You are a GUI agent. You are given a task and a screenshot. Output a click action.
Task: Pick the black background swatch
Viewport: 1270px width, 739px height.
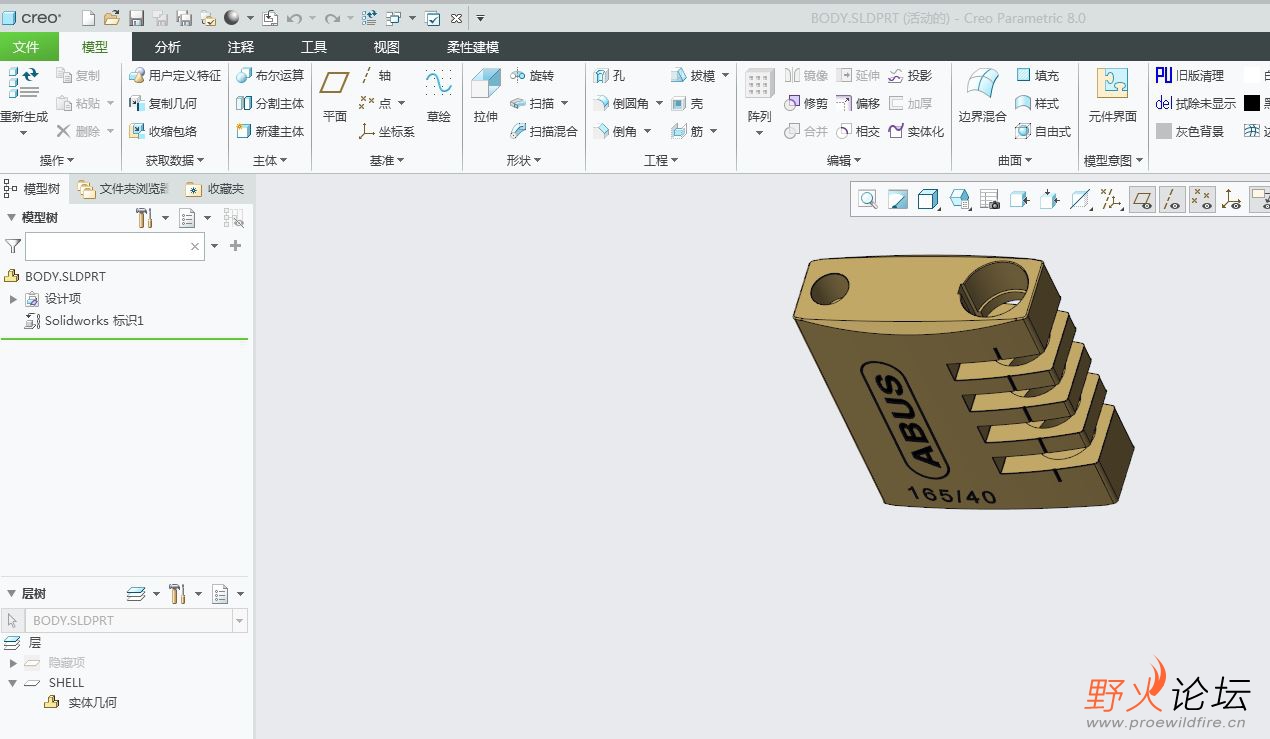1252,104
